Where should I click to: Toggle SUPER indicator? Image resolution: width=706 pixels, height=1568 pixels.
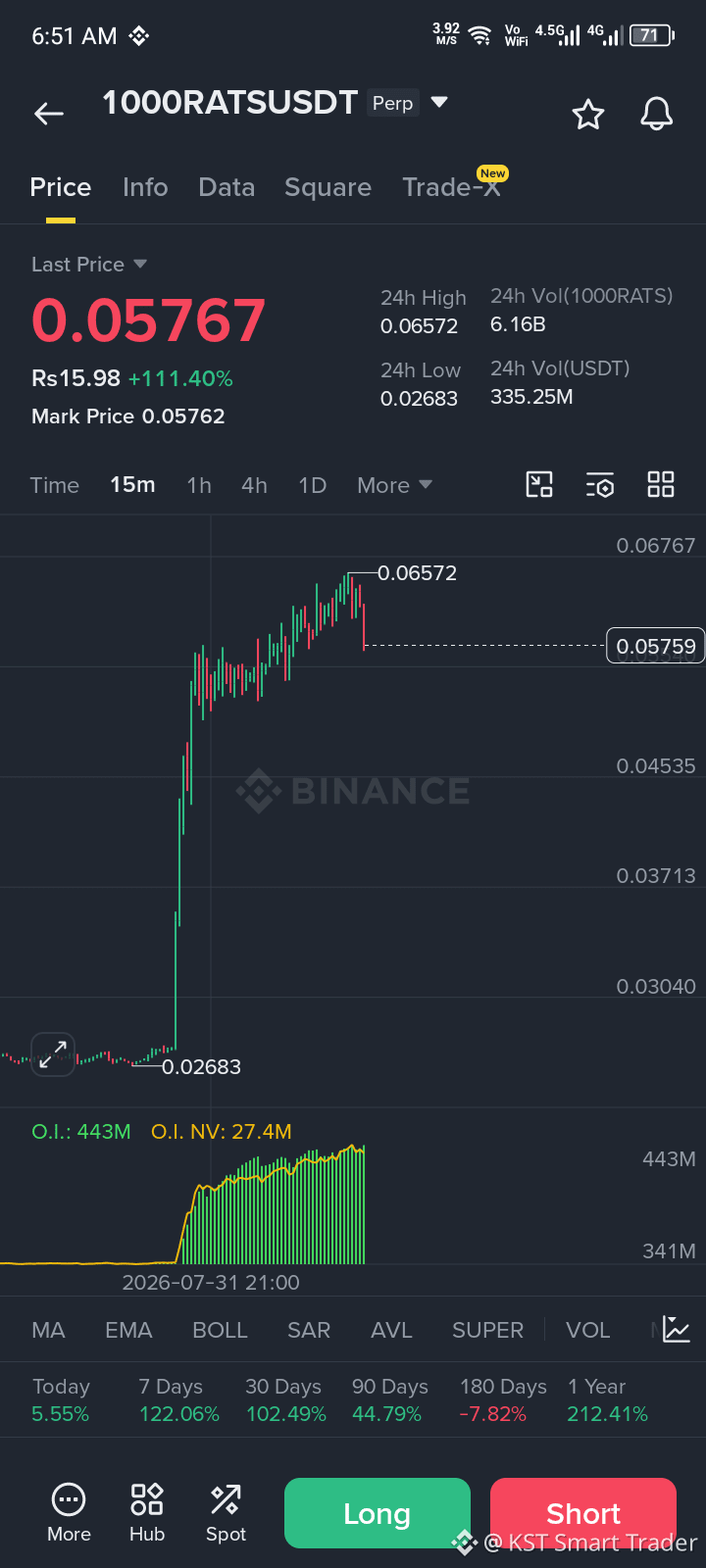pyautogui.click(x=487, y=1330)
